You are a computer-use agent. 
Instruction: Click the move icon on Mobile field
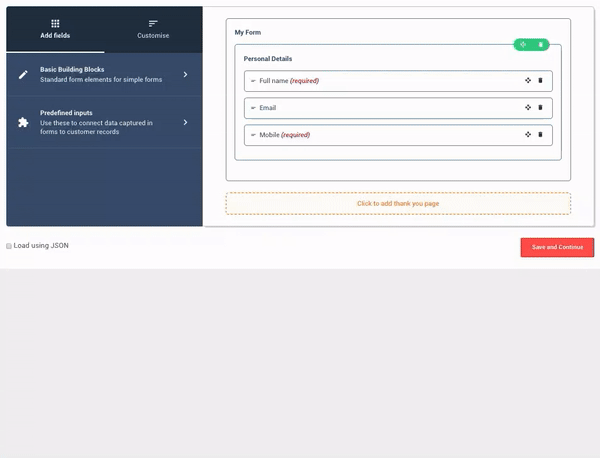pyautogui.click(x=528, y=134)
